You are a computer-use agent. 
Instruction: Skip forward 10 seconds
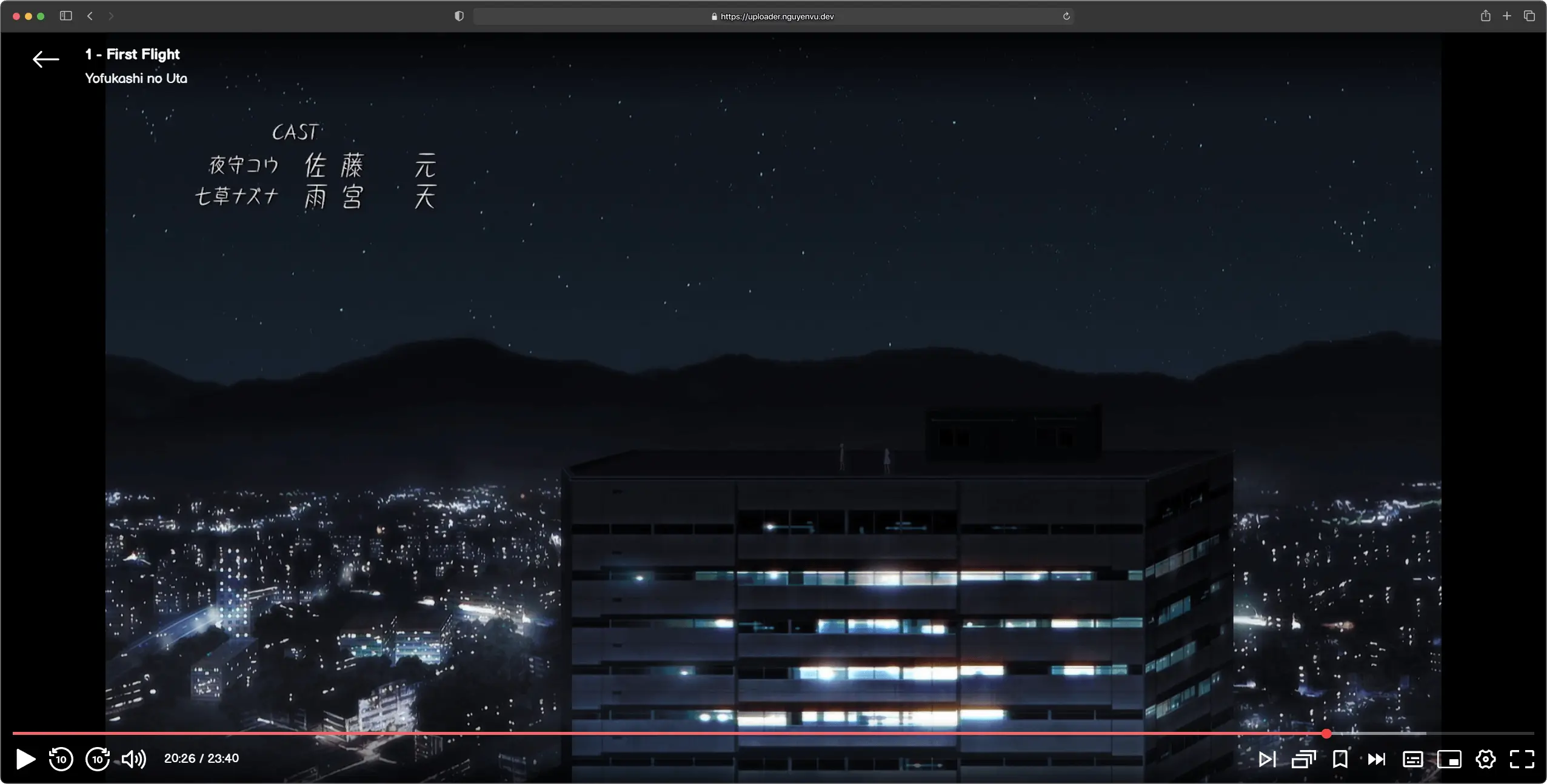click(x=98, y=759)
